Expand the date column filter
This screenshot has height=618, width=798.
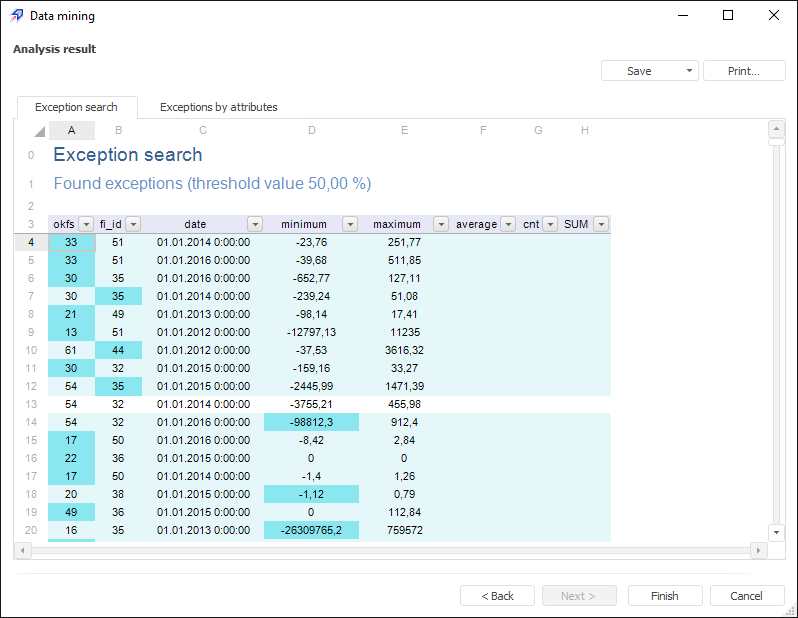click(x=255, y=224)
